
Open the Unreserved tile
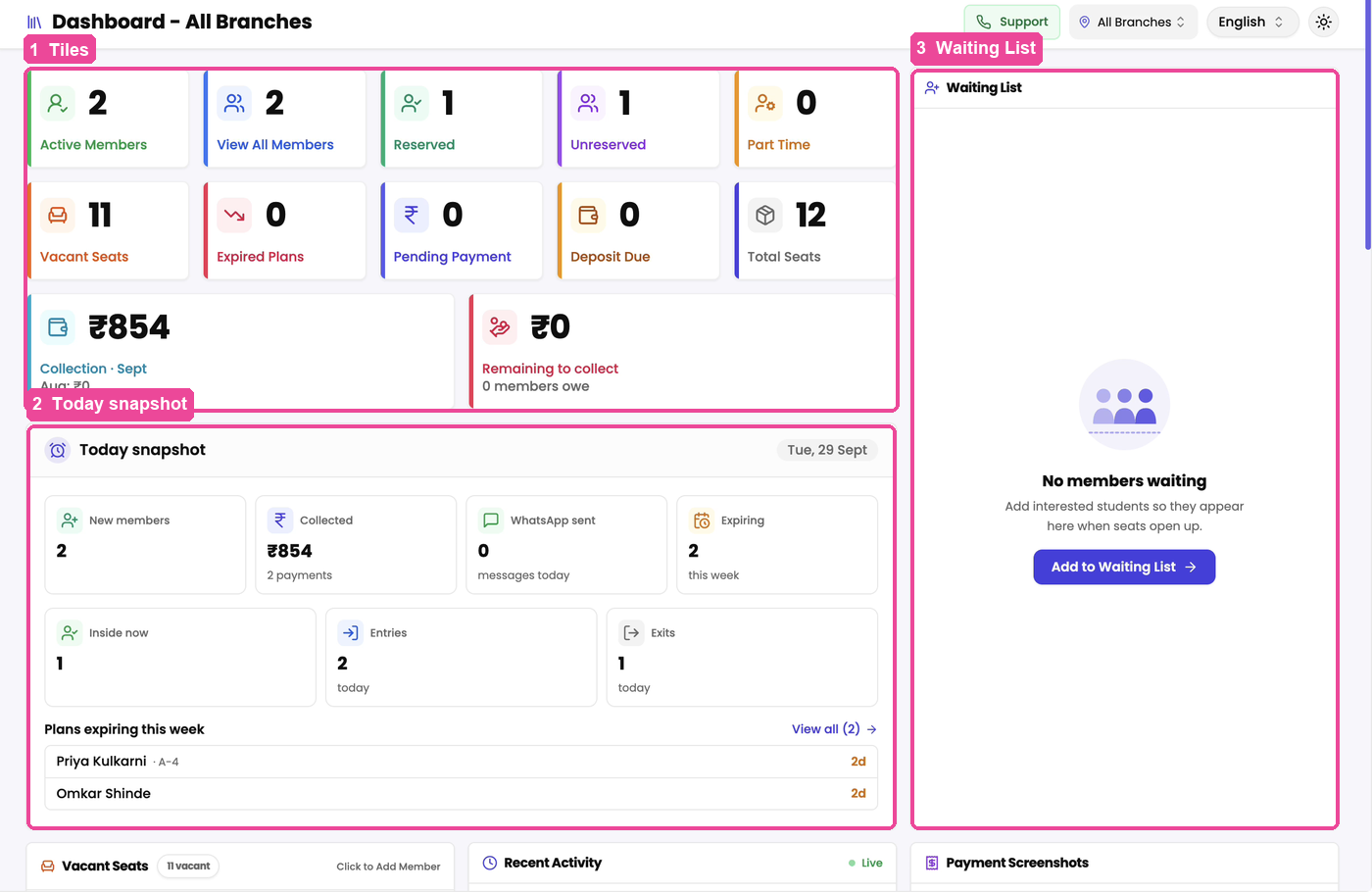pyautogui.click(x=639, y=119)
